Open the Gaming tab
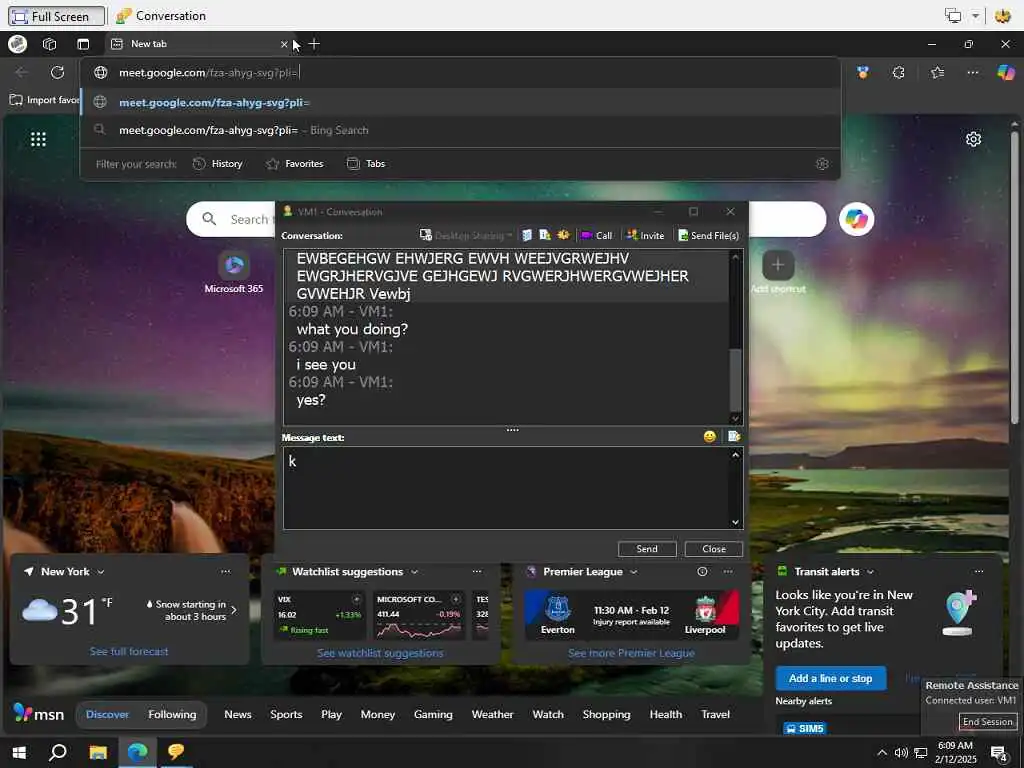Image resolution: width=1024 pixels, height=768 pixels. [x=433, y=714]
